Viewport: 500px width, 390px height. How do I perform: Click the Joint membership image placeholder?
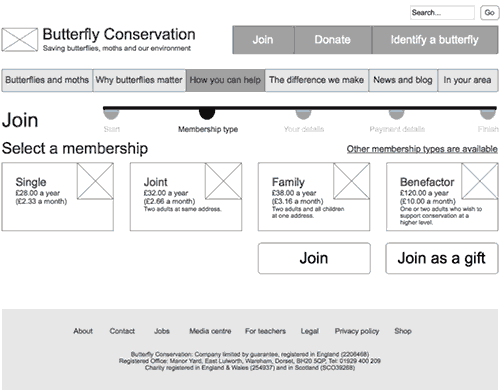(x=224, y=181)
